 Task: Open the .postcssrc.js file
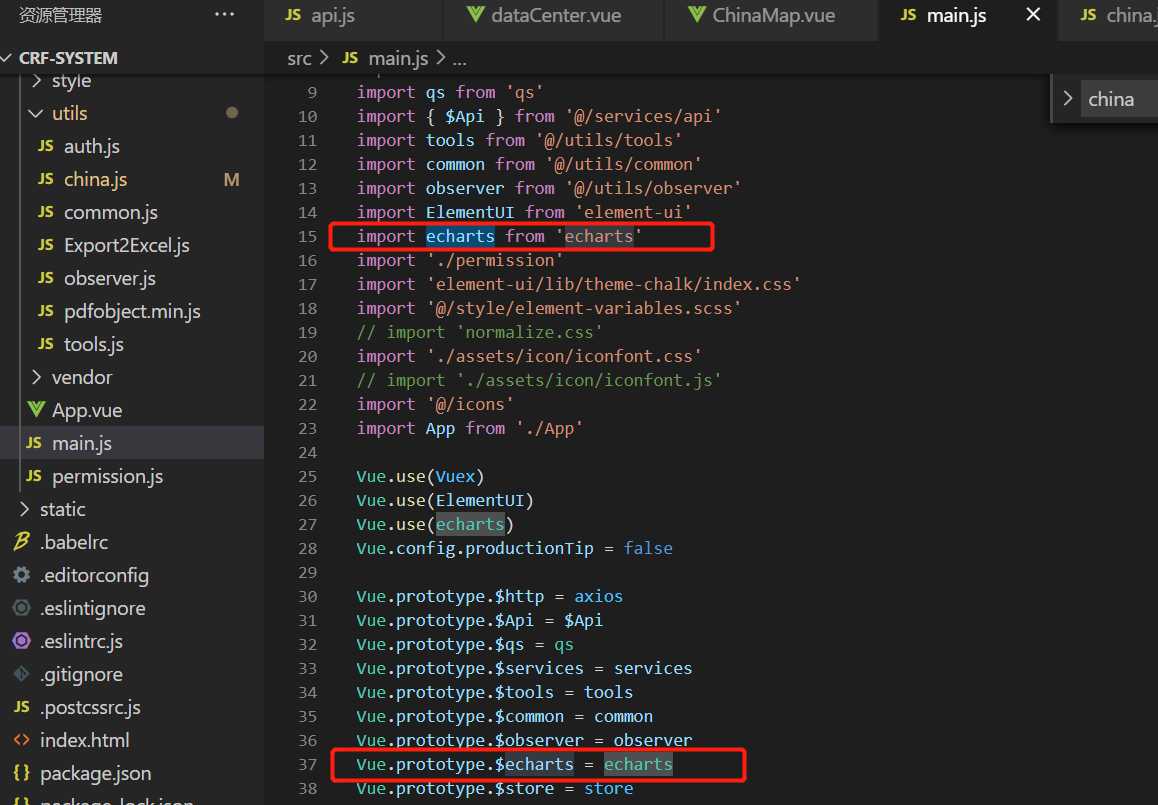point(90,708)
